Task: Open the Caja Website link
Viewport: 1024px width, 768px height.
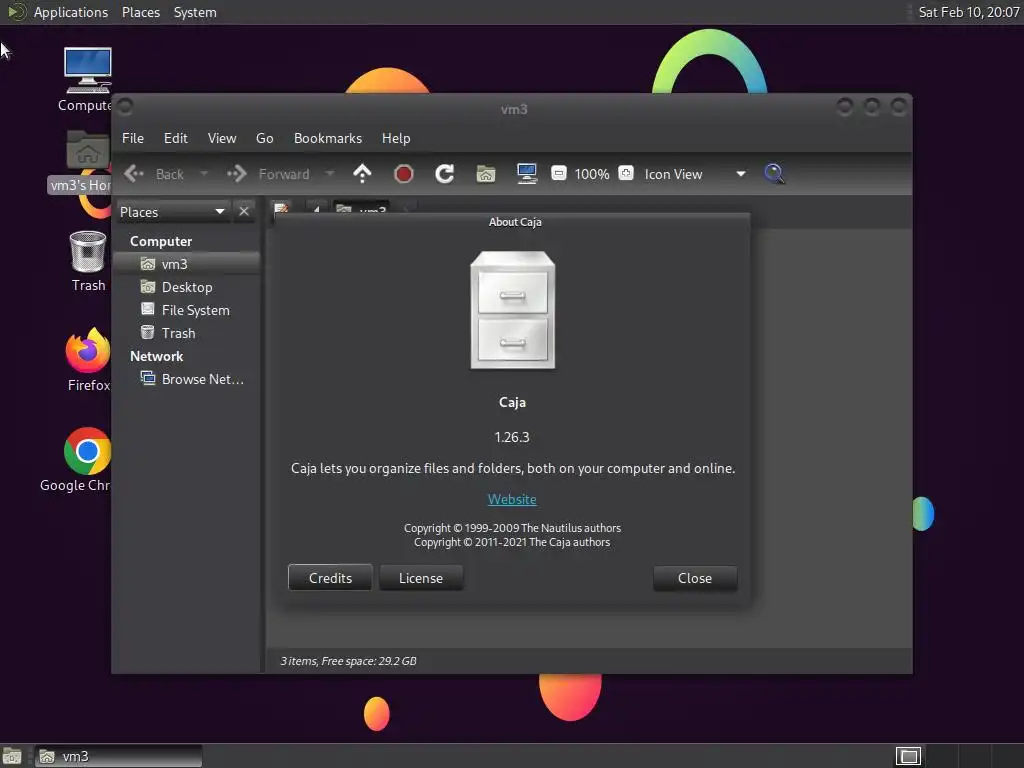Action: [x=512, y=499]
